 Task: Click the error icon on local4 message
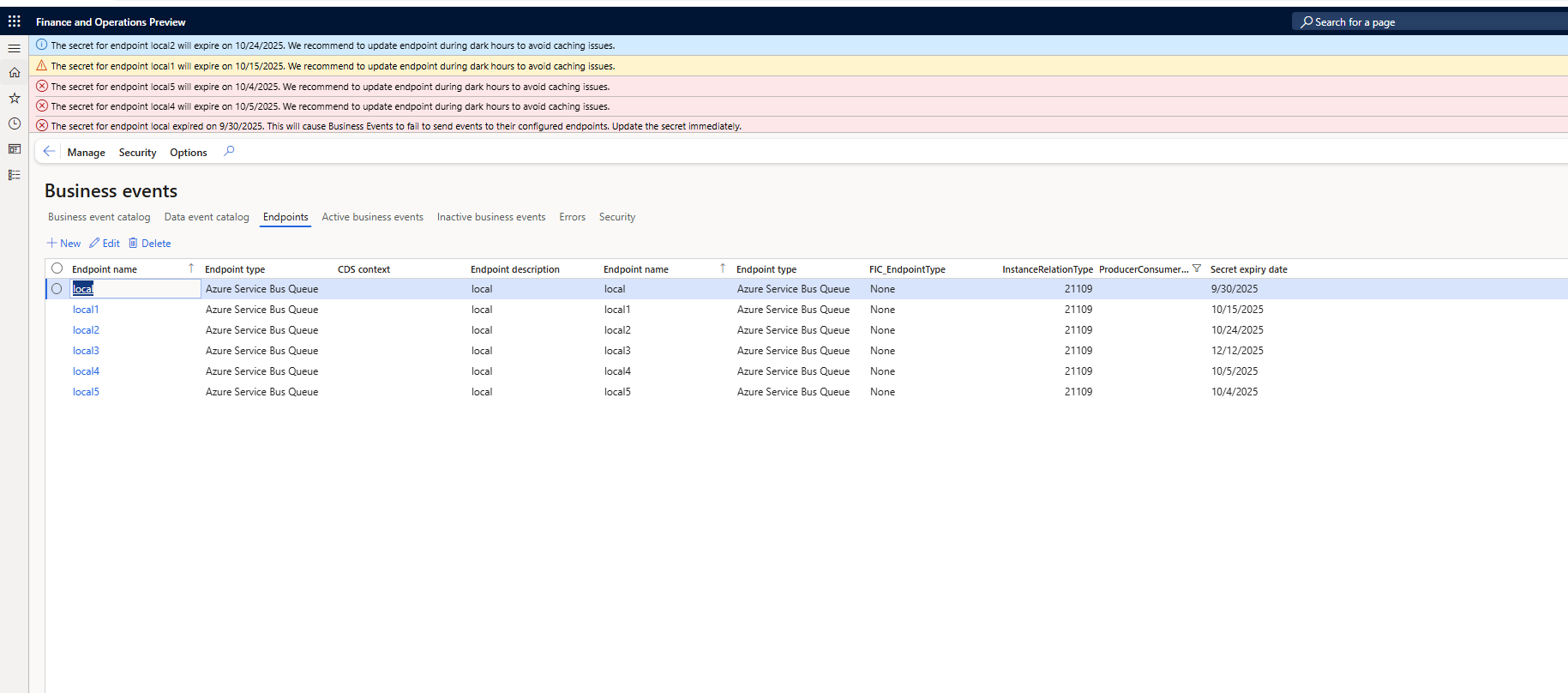(41, 105)
